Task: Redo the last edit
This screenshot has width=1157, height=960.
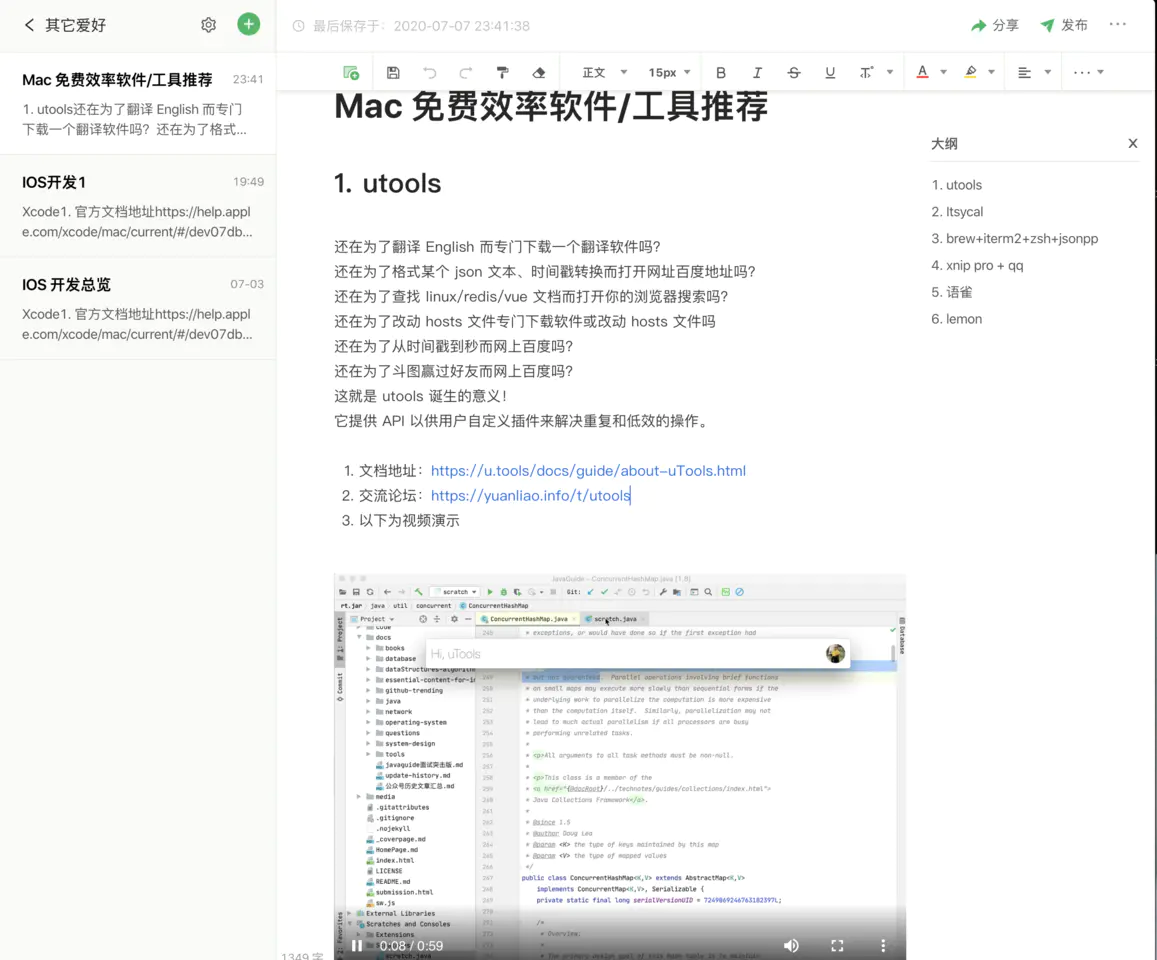Action: pyautogui.click(x=466, y=72)
